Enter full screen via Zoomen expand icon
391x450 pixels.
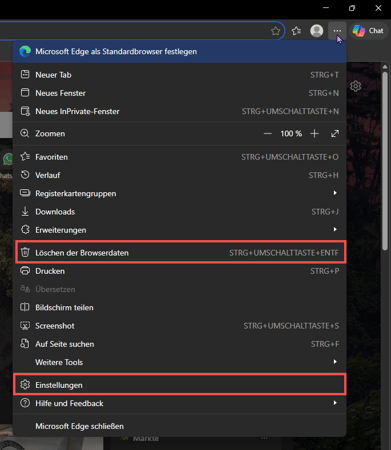(x=335, y=134)
